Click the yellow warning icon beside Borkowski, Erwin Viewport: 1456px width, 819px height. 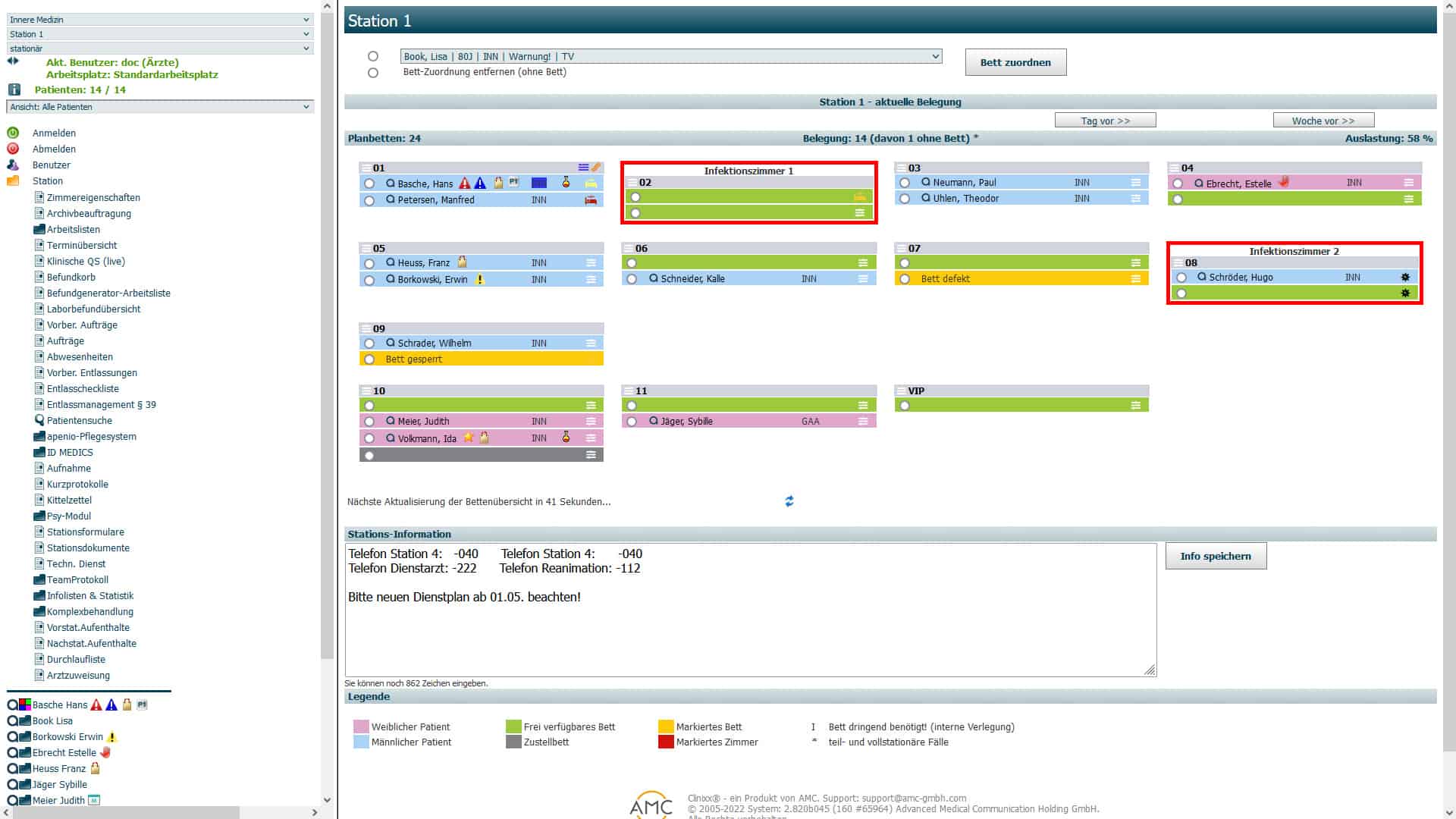pos(480,279)
